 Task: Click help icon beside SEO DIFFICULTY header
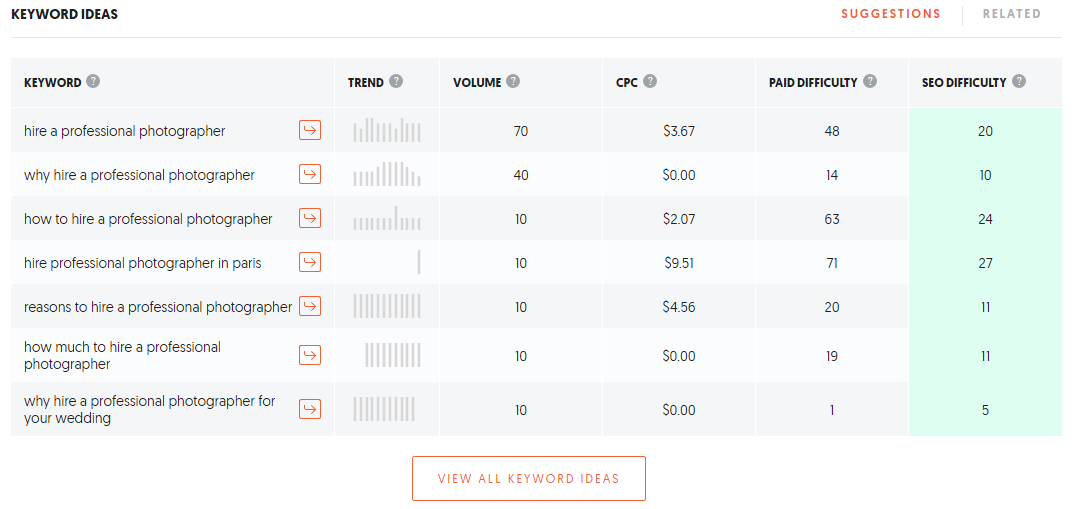pyautogui.click(x=1019, y=82)
